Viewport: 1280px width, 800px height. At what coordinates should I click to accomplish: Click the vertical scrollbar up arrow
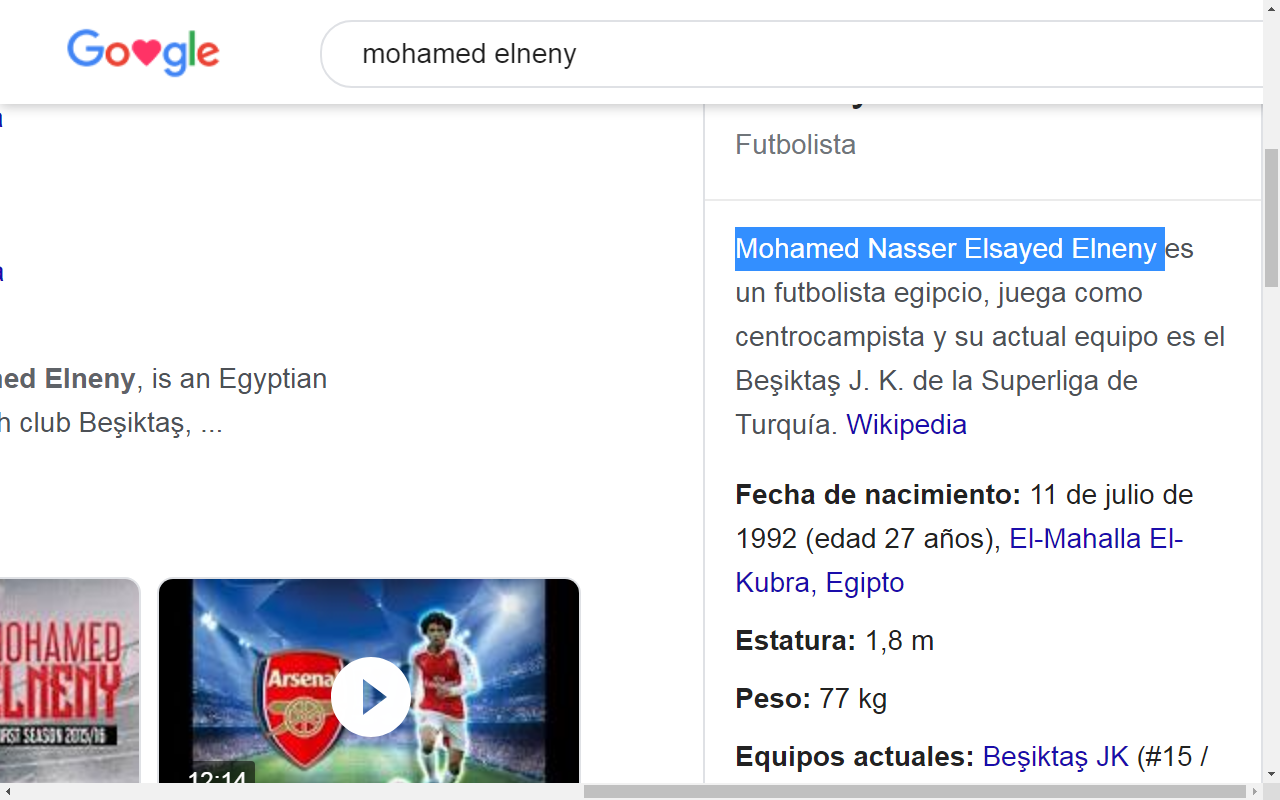coord(1271,10)
